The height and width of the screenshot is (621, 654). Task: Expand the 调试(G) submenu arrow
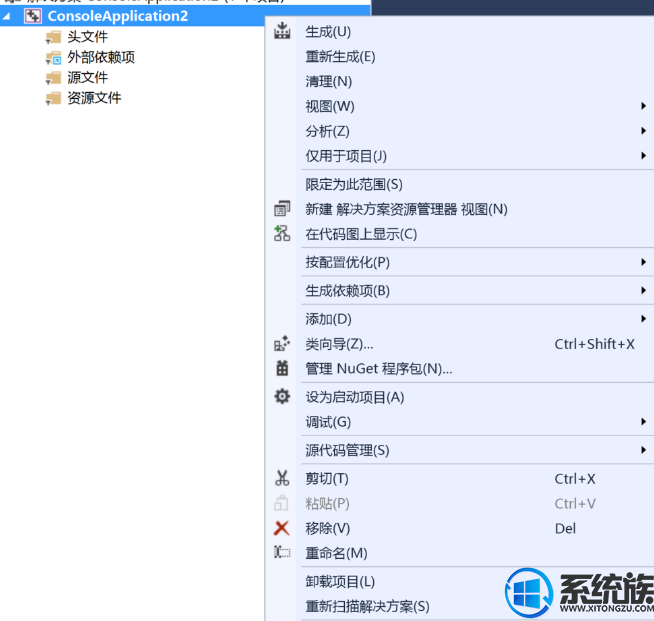point(644,422)
